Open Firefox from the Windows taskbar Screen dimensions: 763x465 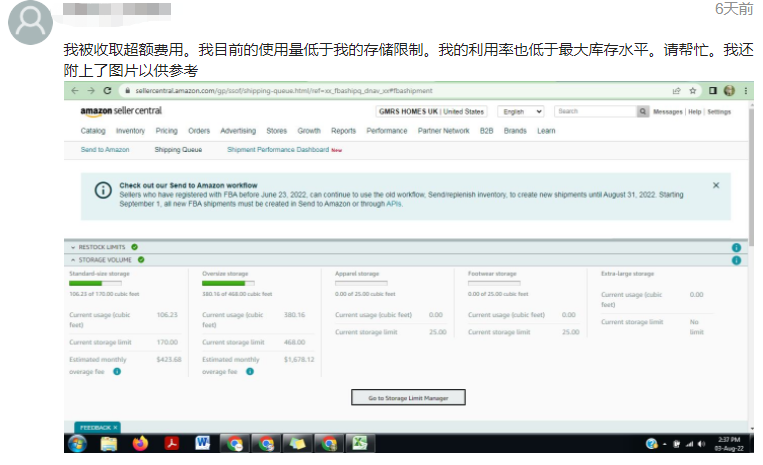139,443
